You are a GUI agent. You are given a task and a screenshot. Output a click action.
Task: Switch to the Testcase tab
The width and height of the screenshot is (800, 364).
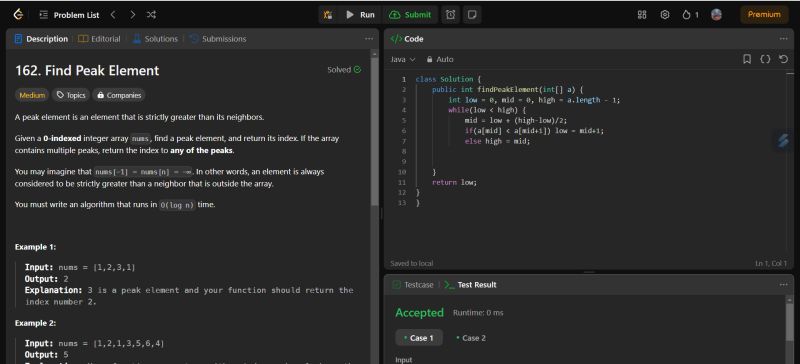pos(413,285)
